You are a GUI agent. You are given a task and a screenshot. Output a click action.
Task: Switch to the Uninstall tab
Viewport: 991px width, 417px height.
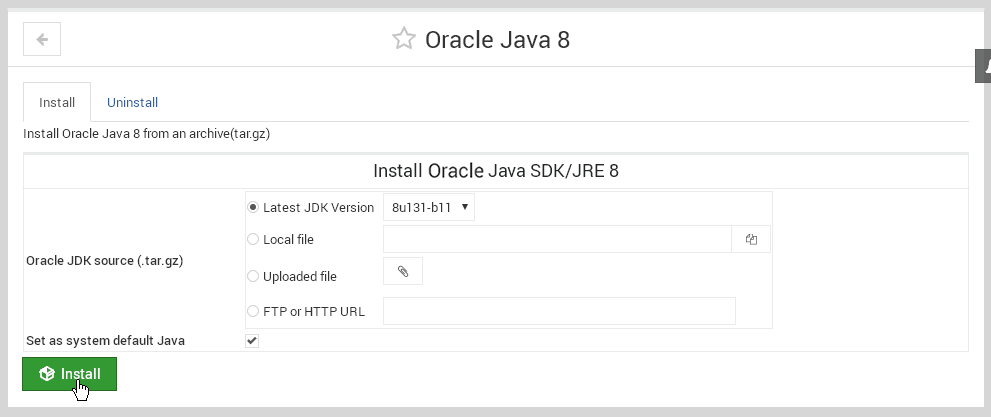[132, 102]
